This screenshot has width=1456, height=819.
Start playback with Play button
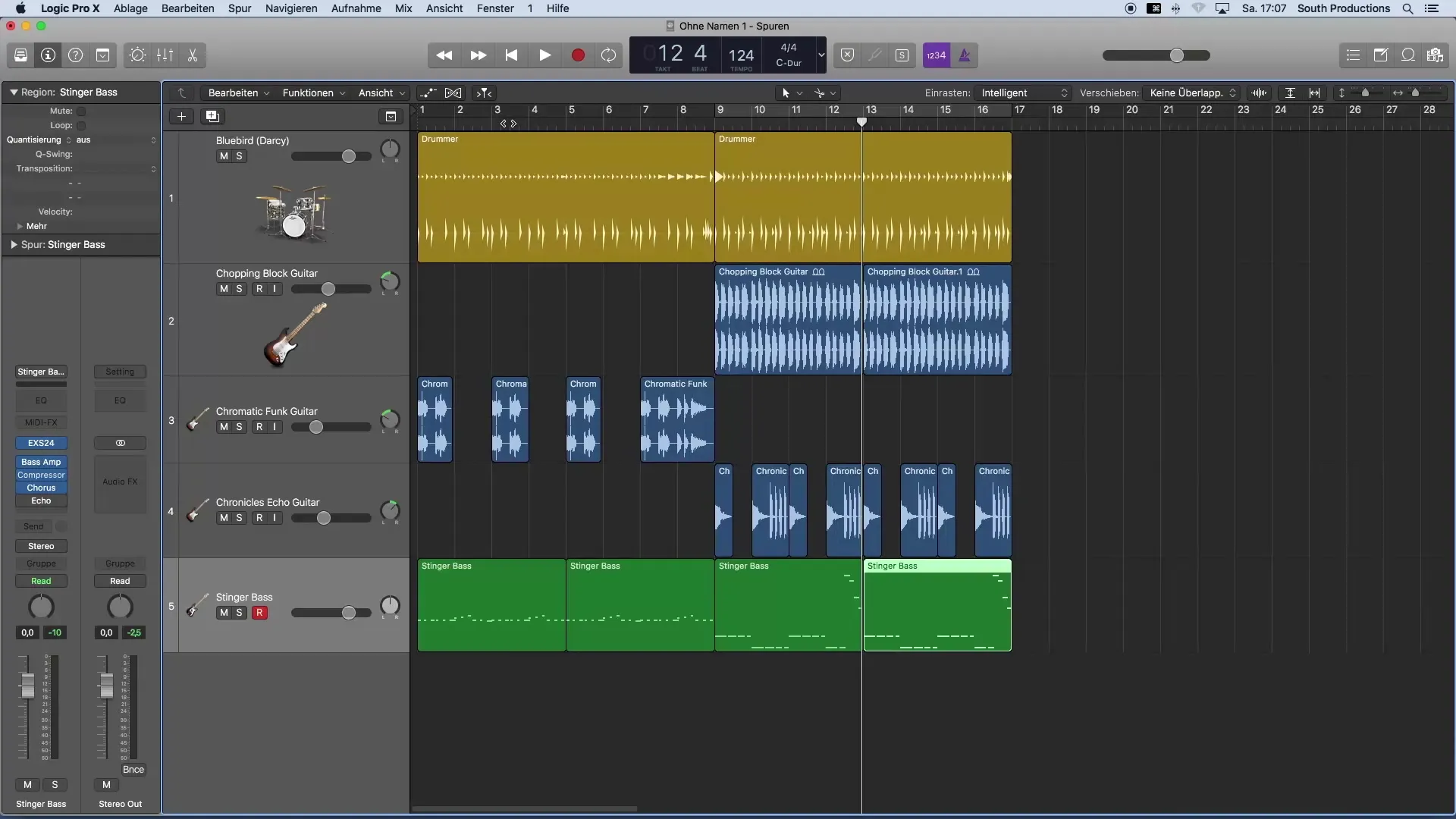point(544,55)
